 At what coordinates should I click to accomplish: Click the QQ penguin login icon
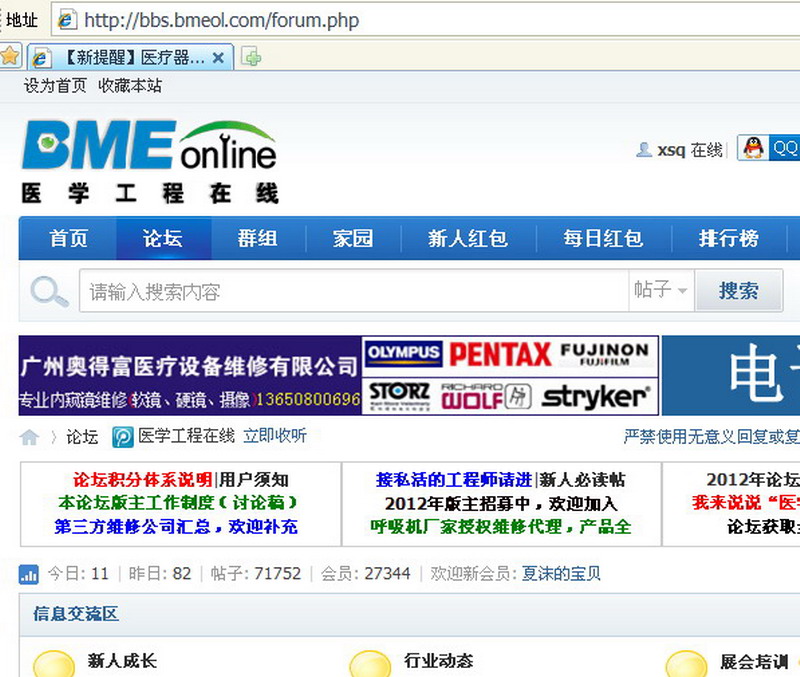[x=754, y=149]
